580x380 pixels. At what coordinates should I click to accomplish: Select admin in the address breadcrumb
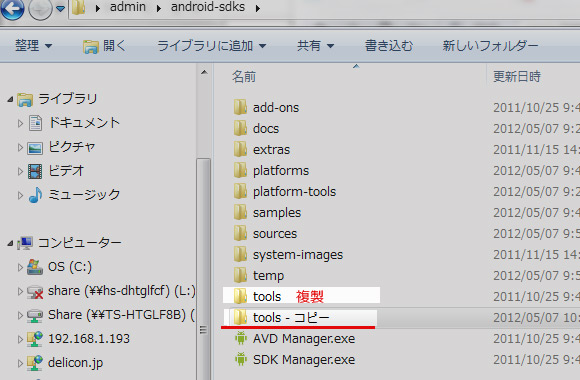pos(128,7)
